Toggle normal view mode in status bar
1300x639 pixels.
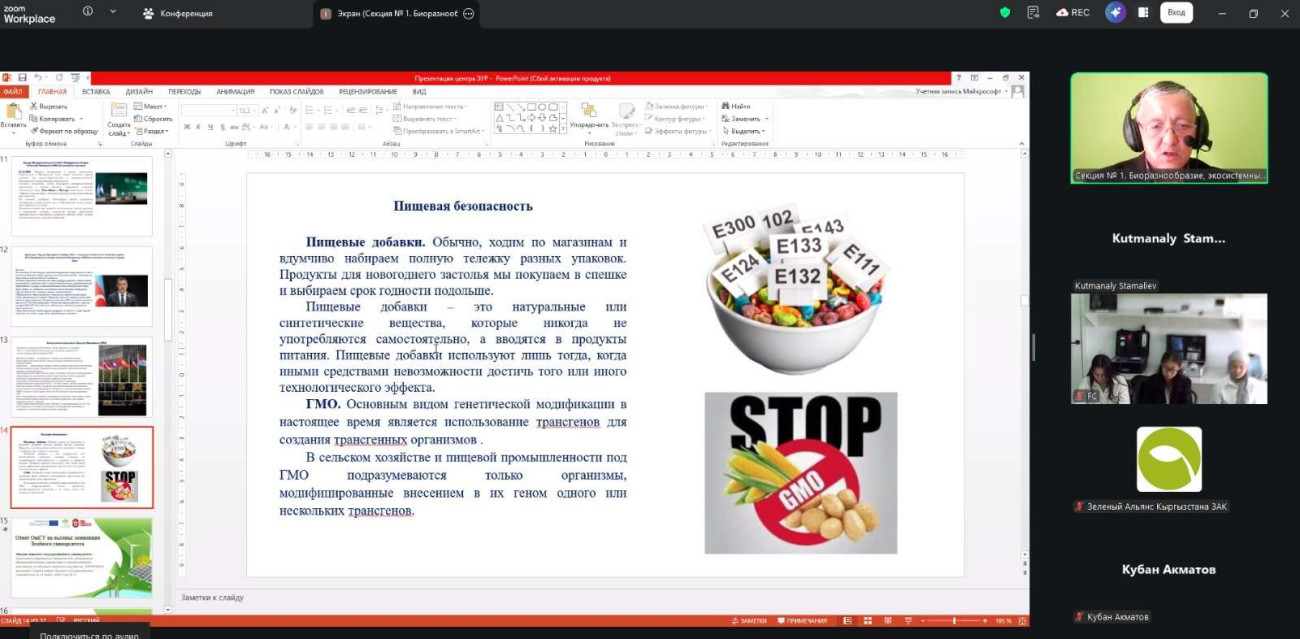(848, 621)
